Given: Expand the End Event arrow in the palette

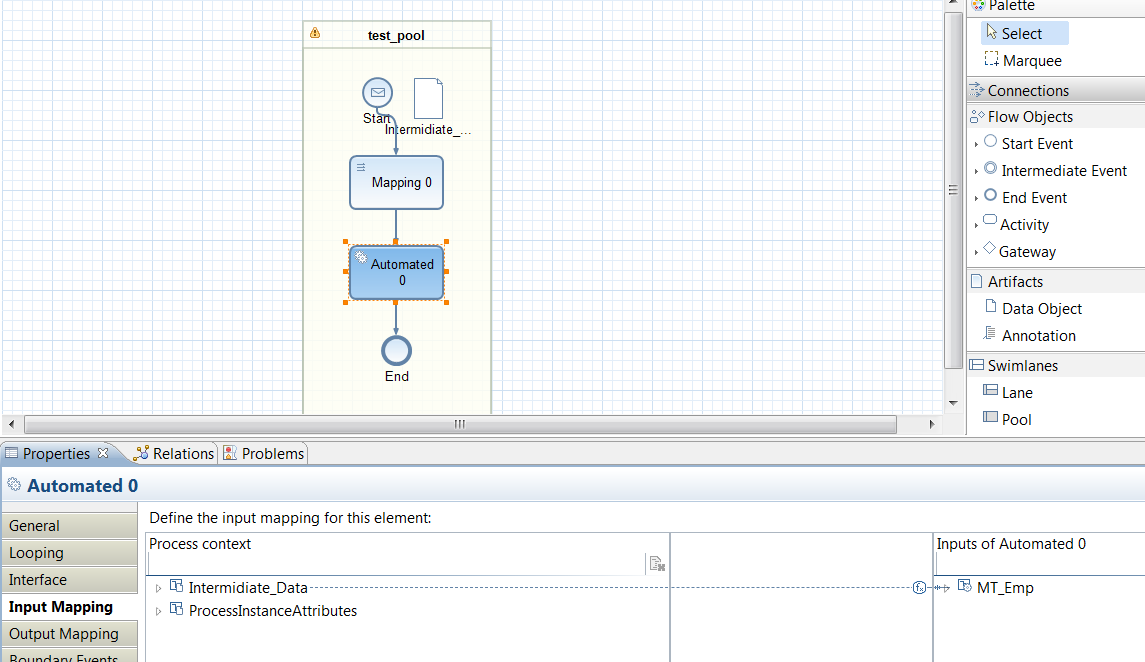Looking at the screenshot, I should 976,199.
